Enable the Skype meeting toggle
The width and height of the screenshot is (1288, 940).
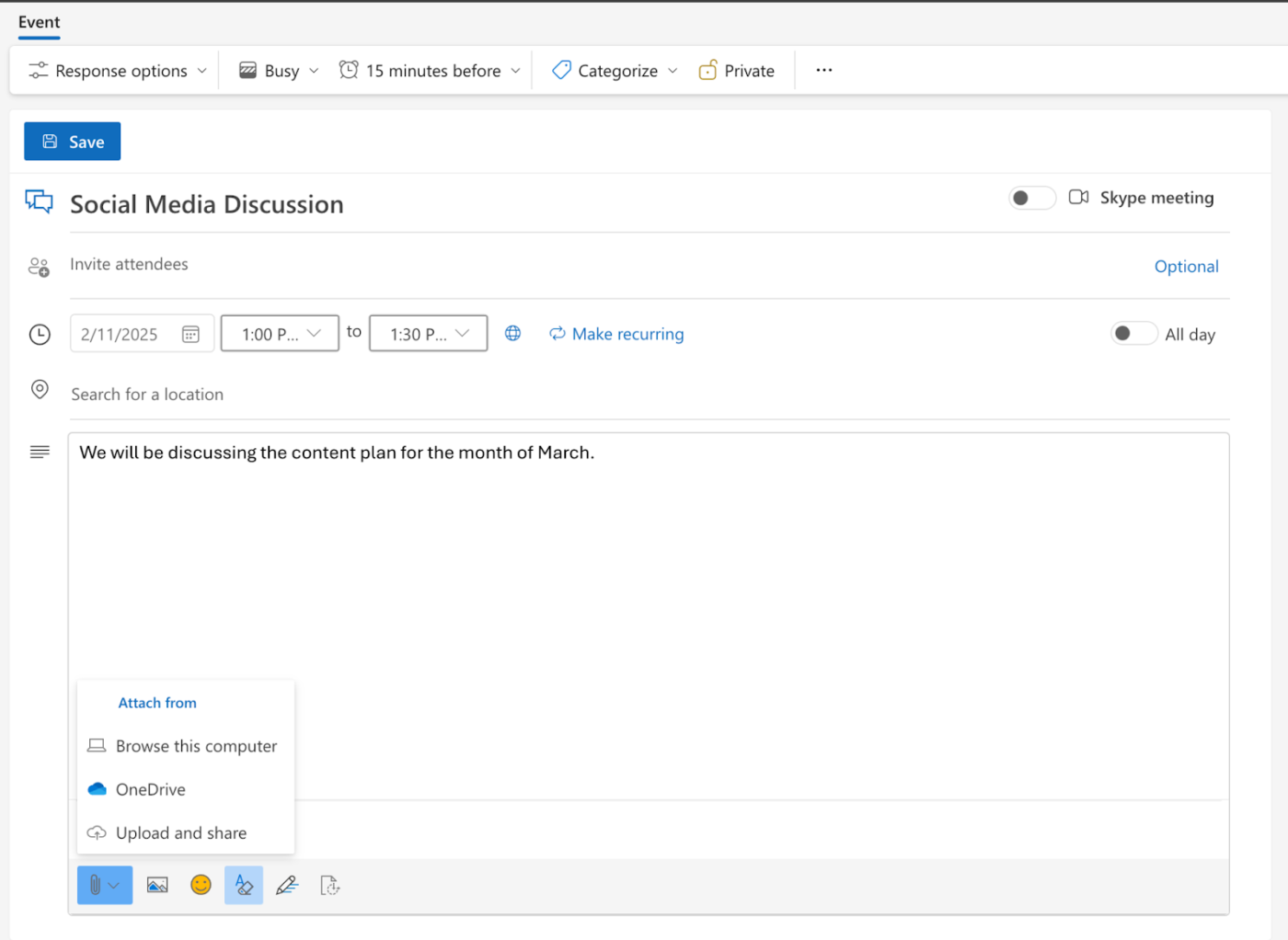tap(1031, 198)
